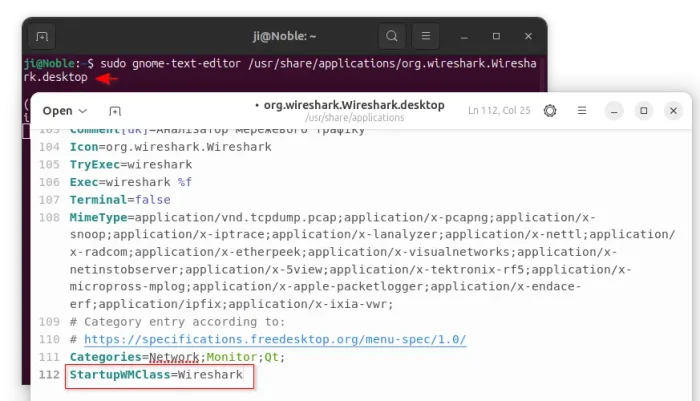This screenshot has height=401, width=700.
Task: Click the underlined word Network in Categories
Action: 174,357
